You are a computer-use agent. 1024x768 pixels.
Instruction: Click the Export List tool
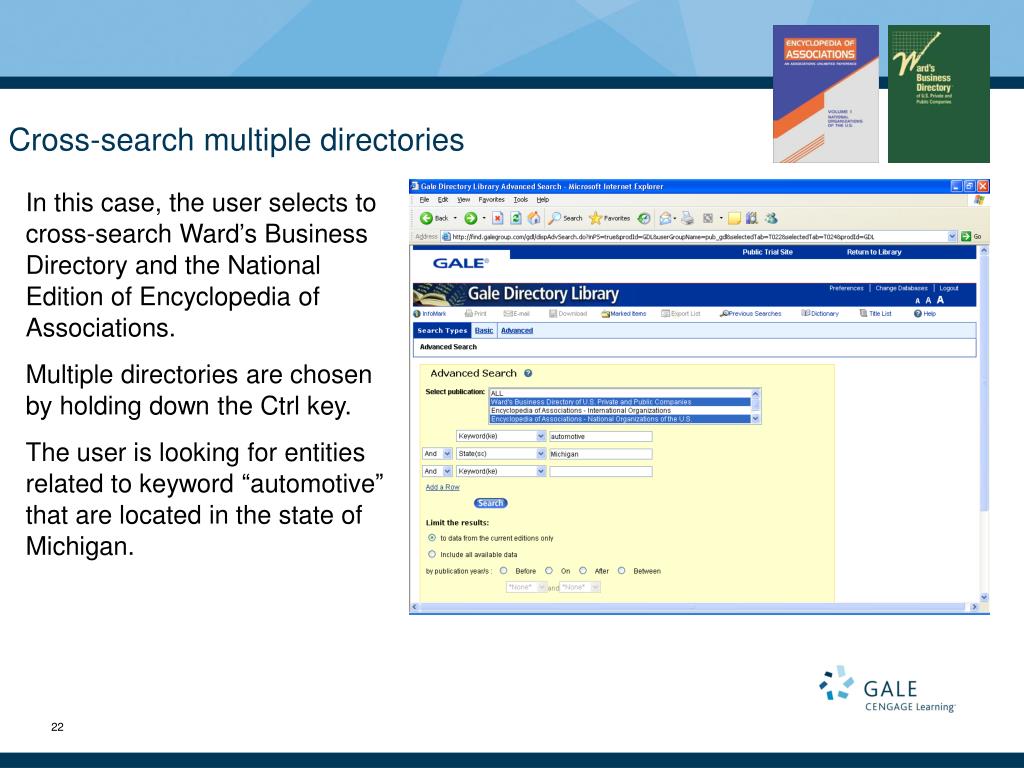click(x=681, y=314)
